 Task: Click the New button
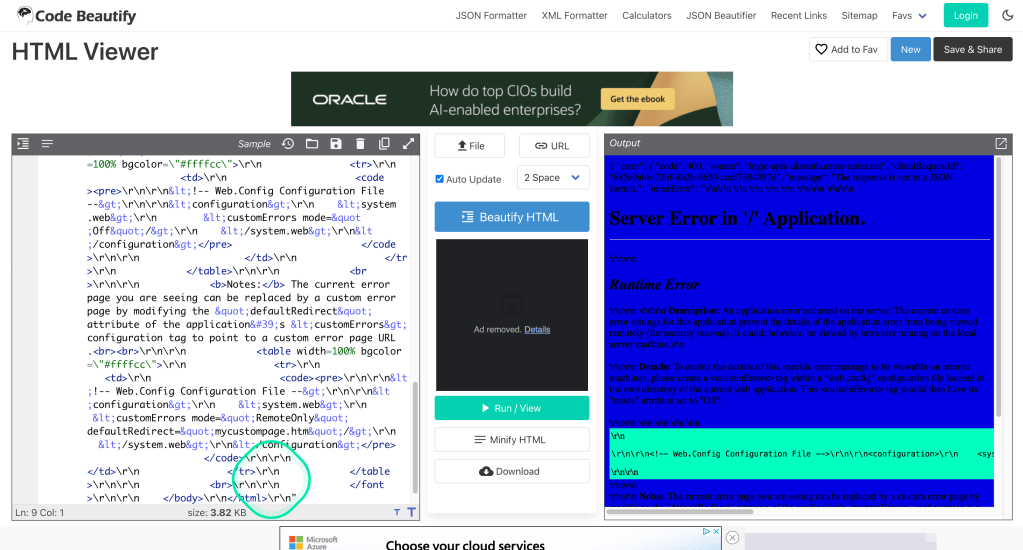[910, 50]
